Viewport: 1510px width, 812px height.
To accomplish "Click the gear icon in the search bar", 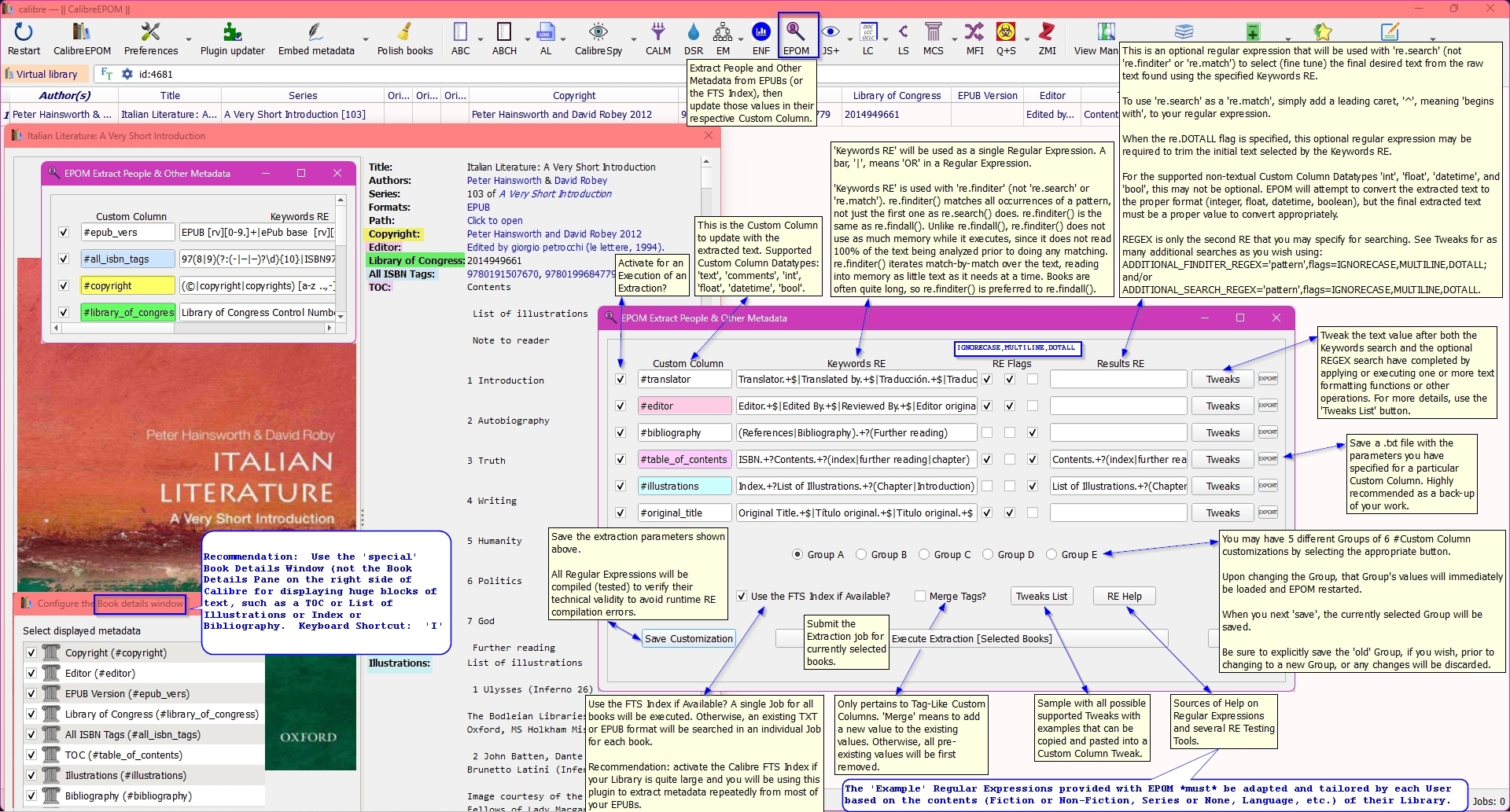I will point(127,74).
